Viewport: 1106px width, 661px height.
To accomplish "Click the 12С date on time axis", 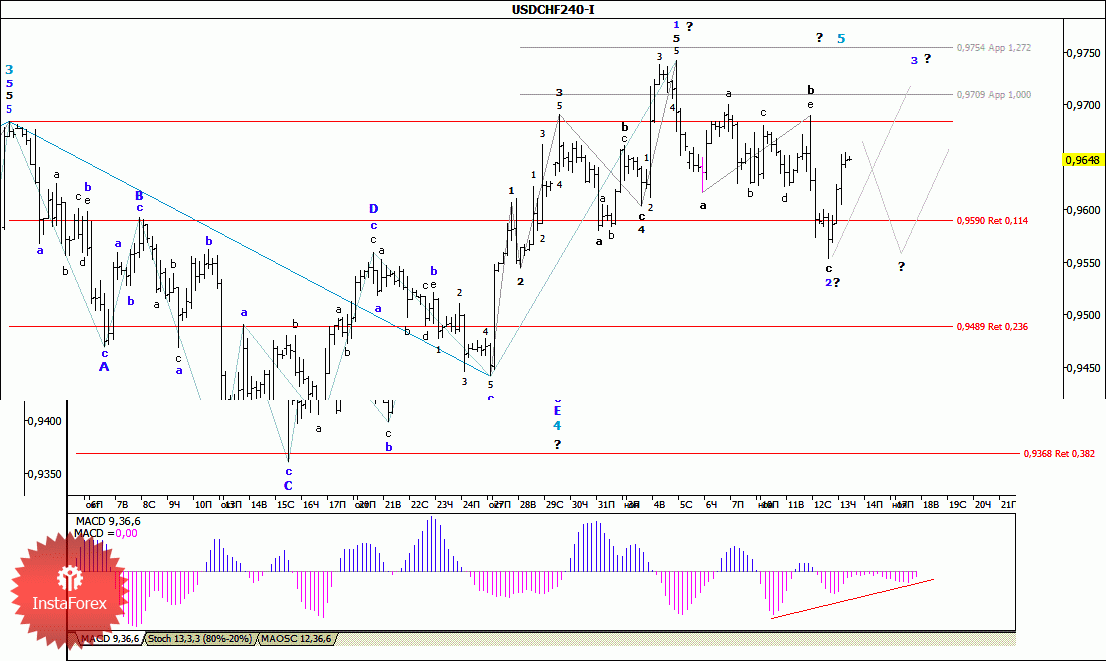I will (x=822, y=504).
